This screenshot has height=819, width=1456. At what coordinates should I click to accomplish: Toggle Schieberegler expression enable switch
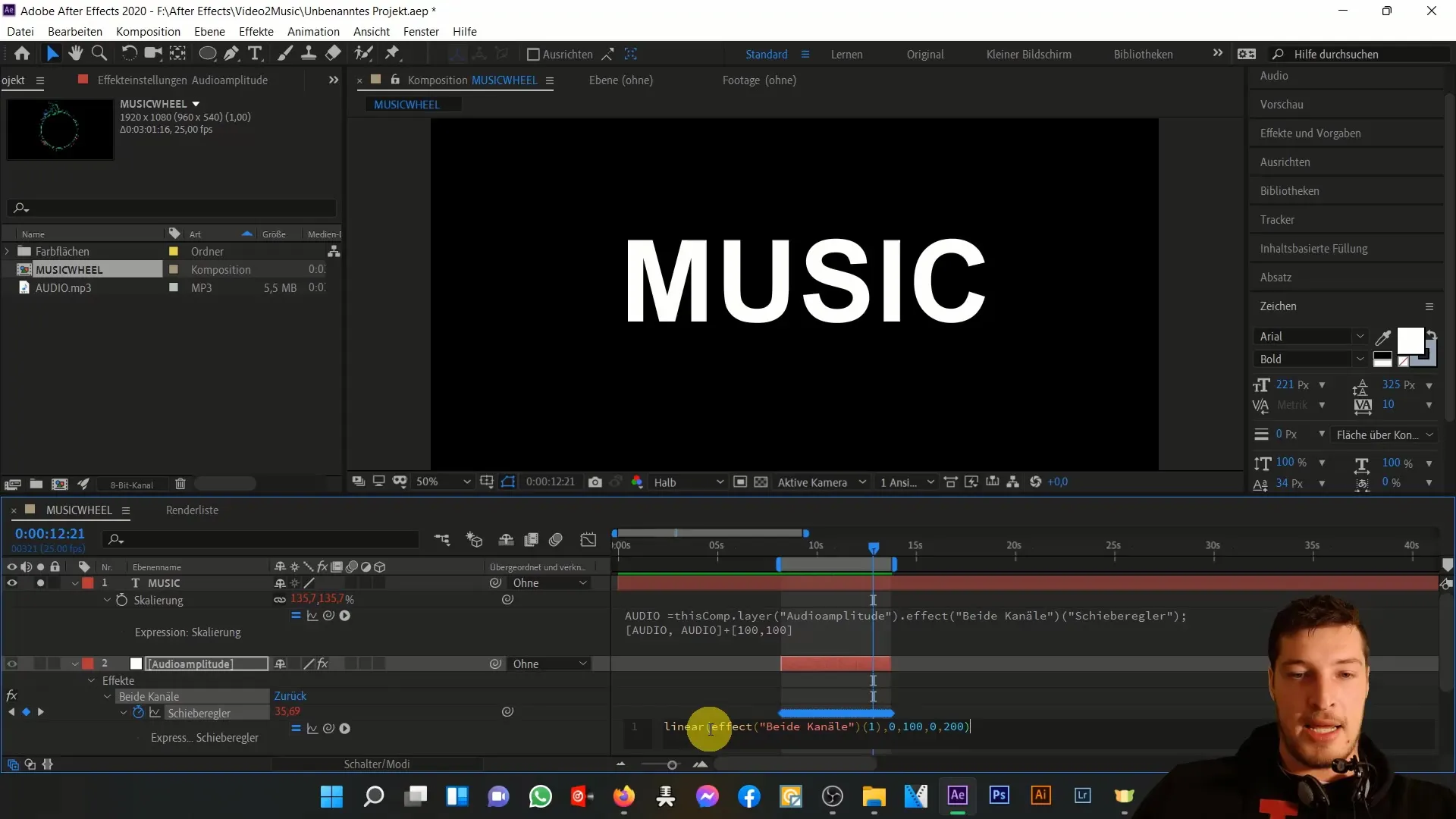coord(296,729)
